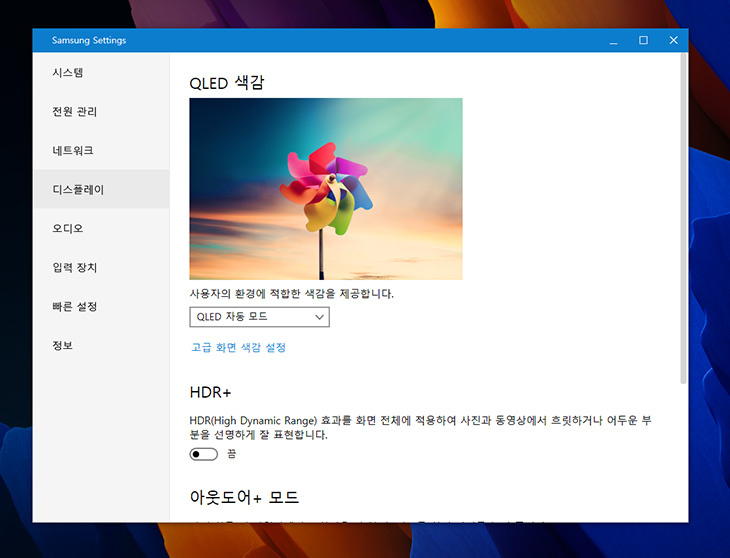Maximize the Samsung Settings window
This screenshot has height=558, width=730.
[x=643, y=40]
